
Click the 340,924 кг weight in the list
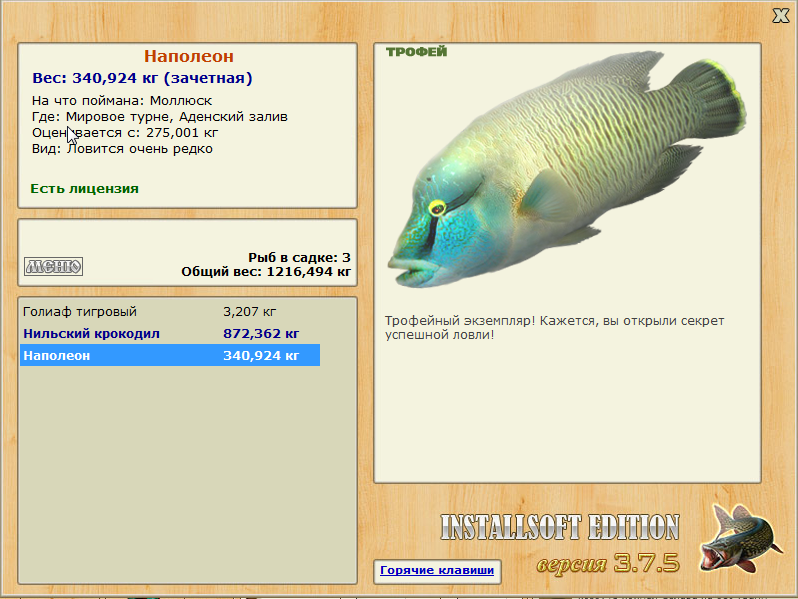coord(261,355)
